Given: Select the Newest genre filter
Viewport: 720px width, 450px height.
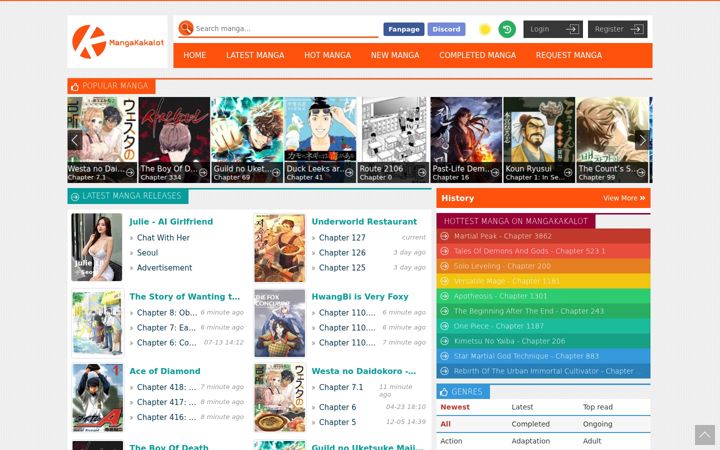Looking at the screenshot, I should click(x=455, y=407).
